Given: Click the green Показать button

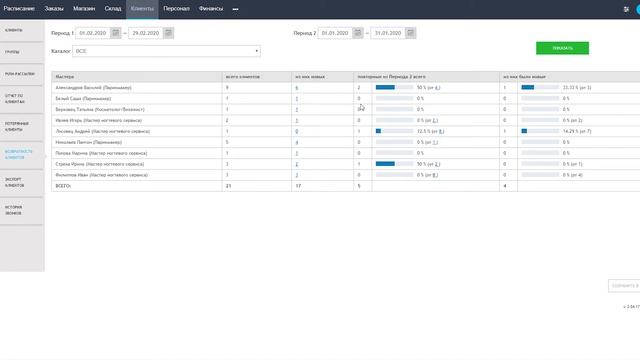Looking at the screenshot, I should 562,48.
